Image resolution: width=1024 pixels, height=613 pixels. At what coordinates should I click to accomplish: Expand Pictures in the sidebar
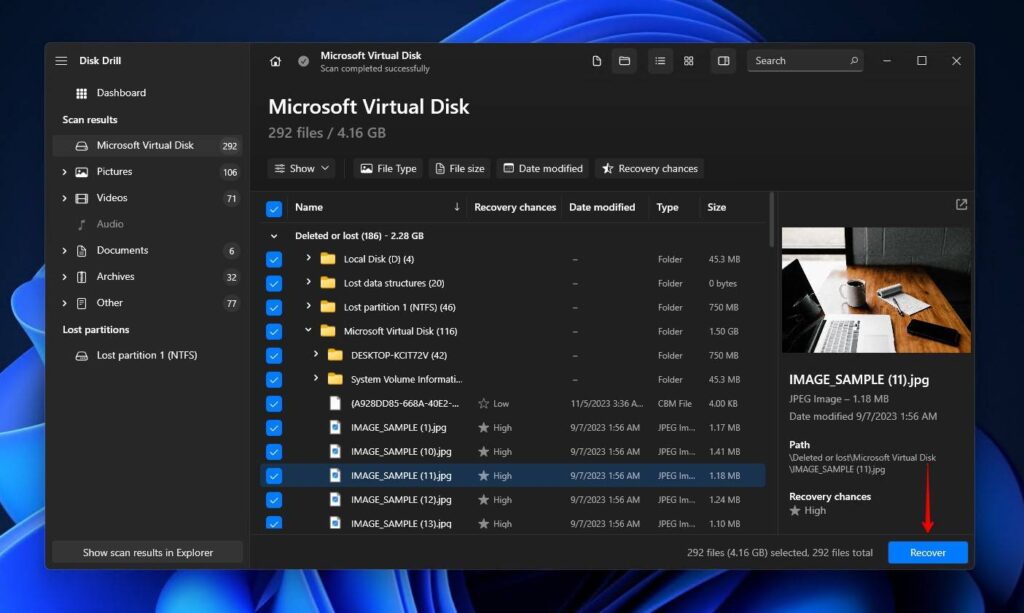62,171
